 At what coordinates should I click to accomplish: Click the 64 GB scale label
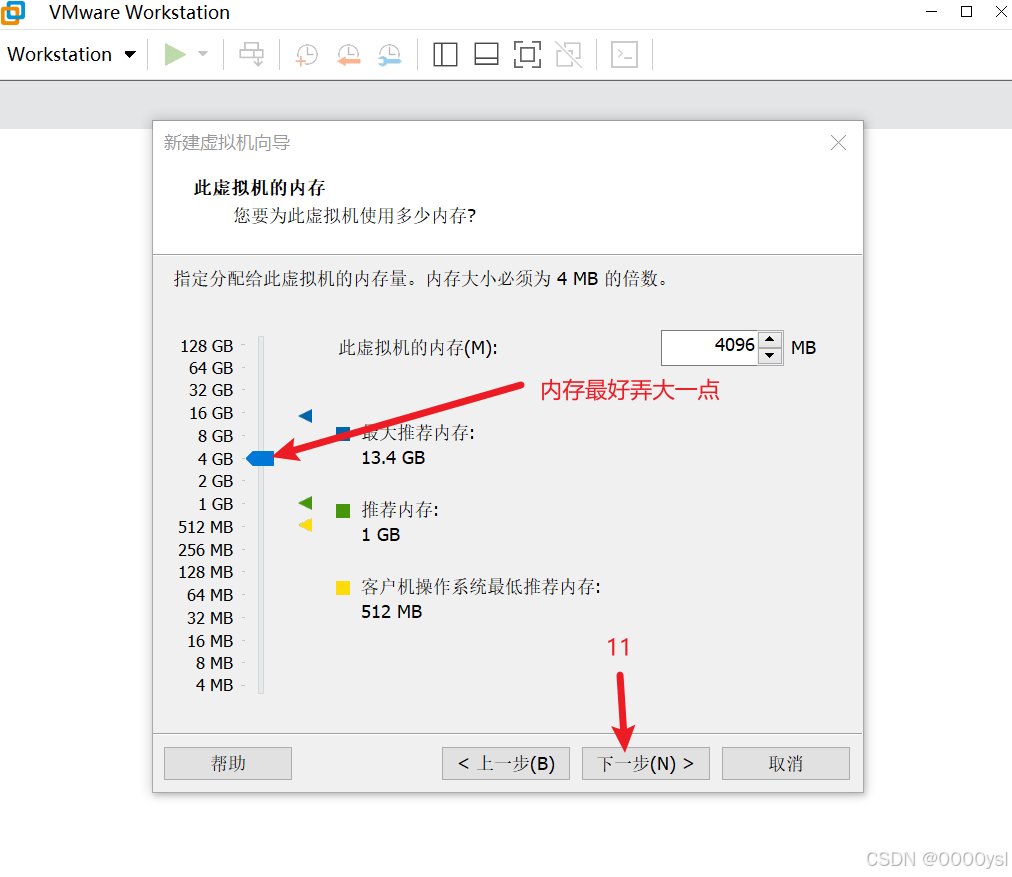[x=211, y=368]
